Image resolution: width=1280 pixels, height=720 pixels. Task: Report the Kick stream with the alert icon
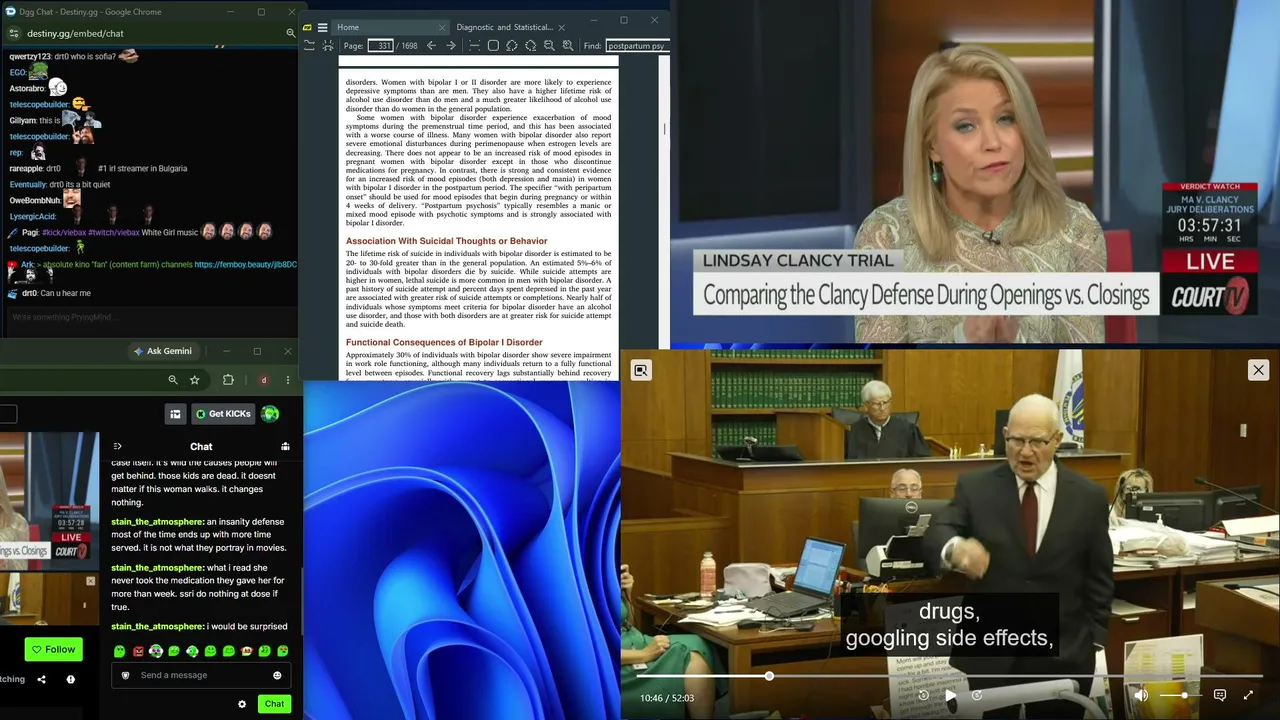[70, 679]
